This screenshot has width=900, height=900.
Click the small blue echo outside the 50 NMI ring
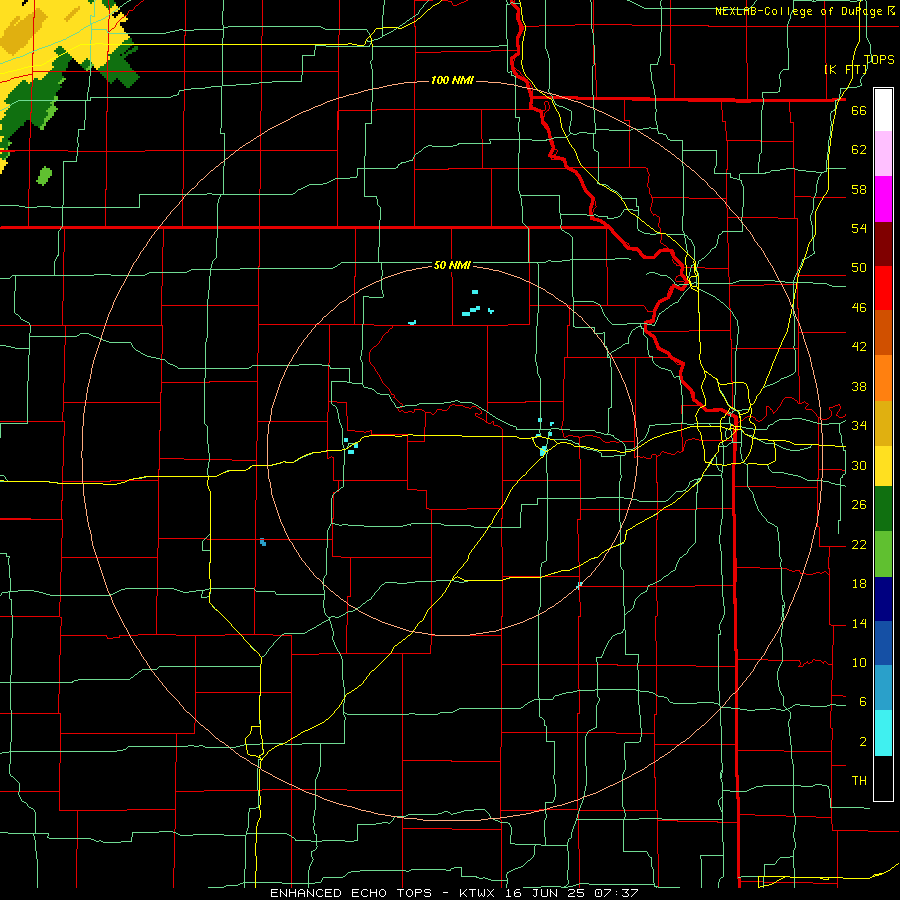pos(263,542)
